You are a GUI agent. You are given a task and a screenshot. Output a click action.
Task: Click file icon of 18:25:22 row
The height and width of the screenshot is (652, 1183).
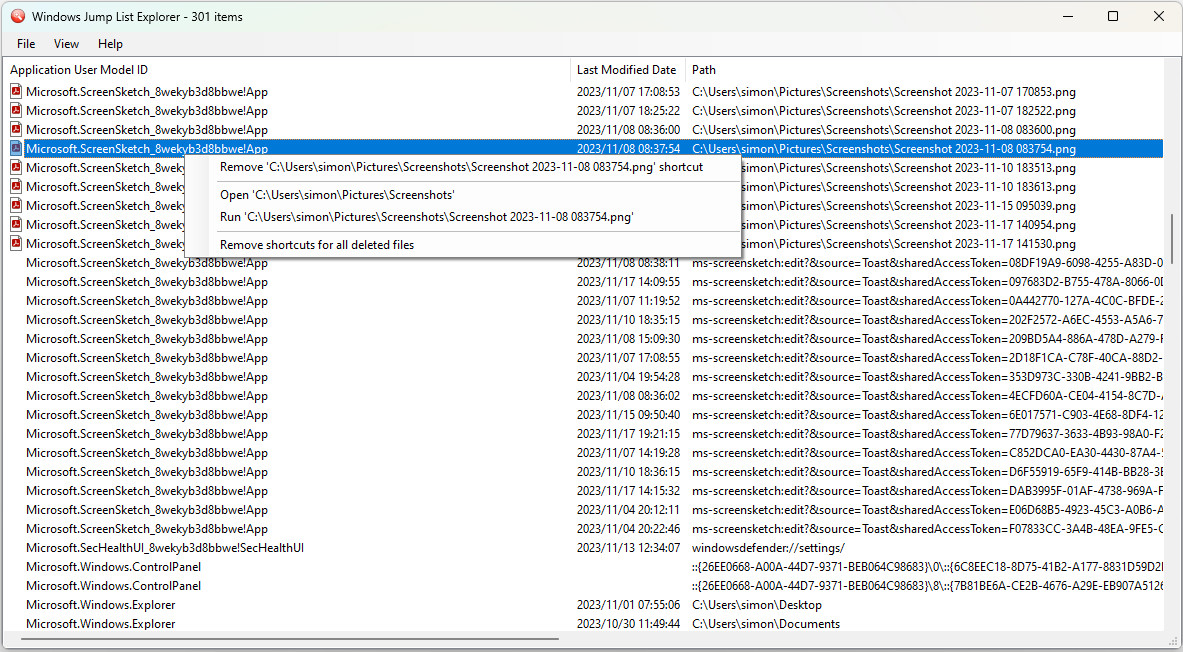(17, 110)
